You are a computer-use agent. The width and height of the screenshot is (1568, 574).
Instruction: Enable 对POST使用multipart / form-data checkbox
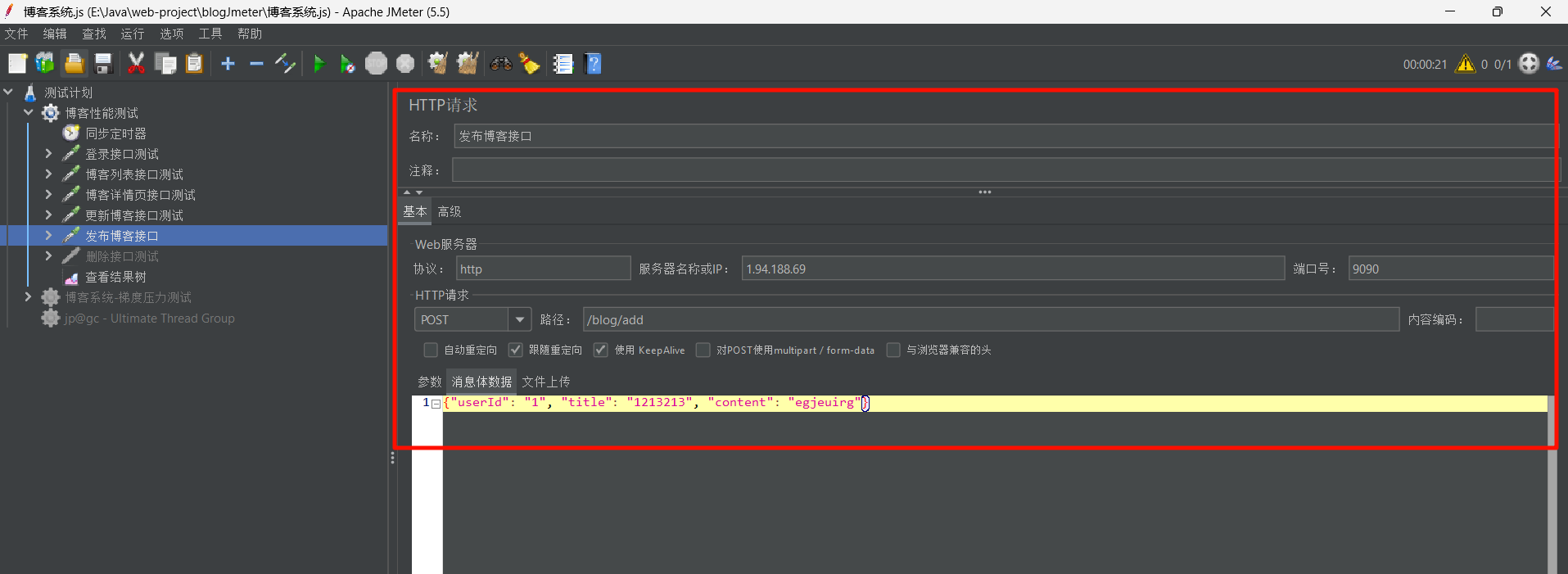703,350
